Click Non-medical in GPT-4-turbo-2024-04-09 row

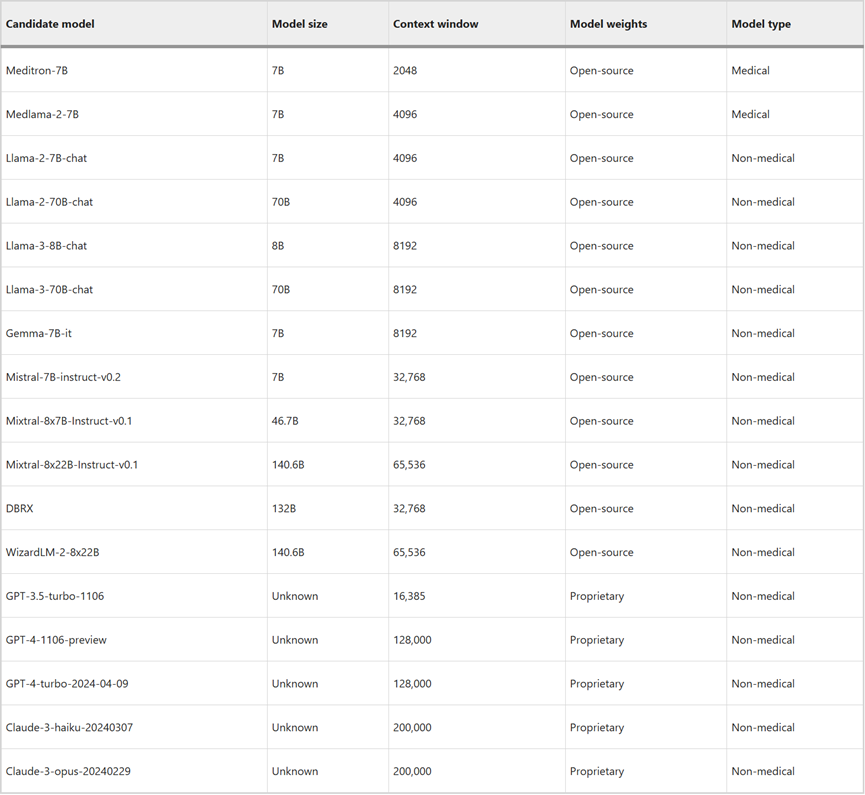pyautogui.click(x=763, y=684)
